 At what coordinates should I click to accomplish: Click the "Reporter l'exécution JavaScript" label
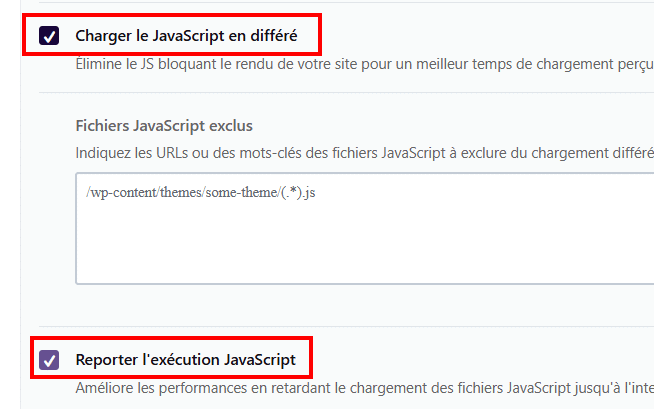(x=185, y=359)
